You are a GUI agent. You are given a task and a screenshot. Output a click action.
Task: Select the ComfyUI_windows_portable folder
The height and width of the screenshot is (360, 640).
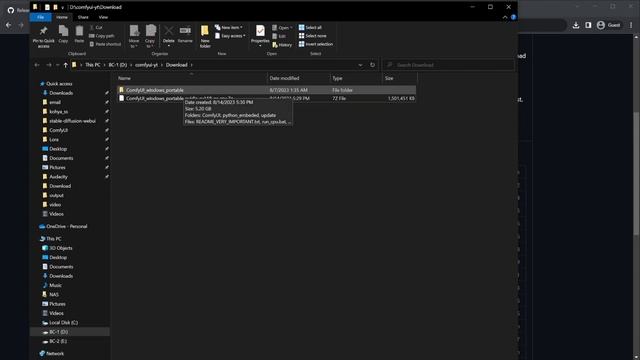266,90
